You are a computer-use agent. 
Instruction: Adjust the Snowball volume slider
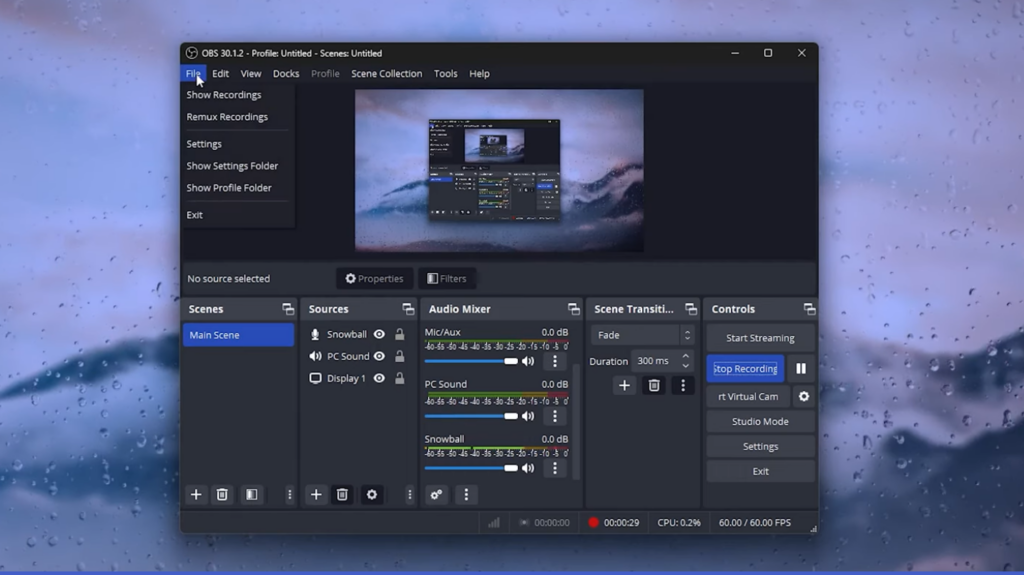[x=511, y=467]
